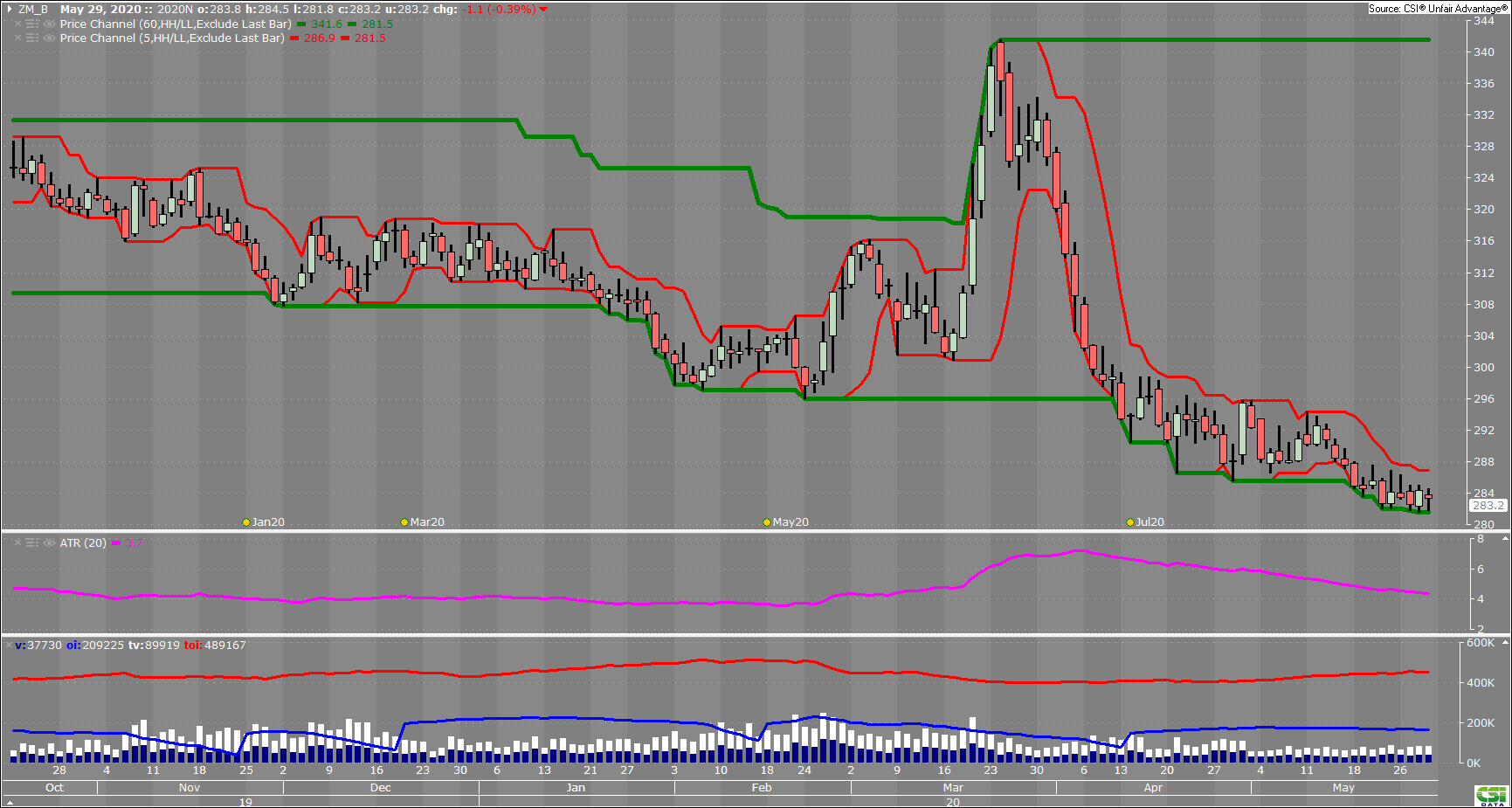Click the green 281.5 lower channel swatch
Image resolution: width=1512 pixels, height=808 pixels.
click(352, 24)
